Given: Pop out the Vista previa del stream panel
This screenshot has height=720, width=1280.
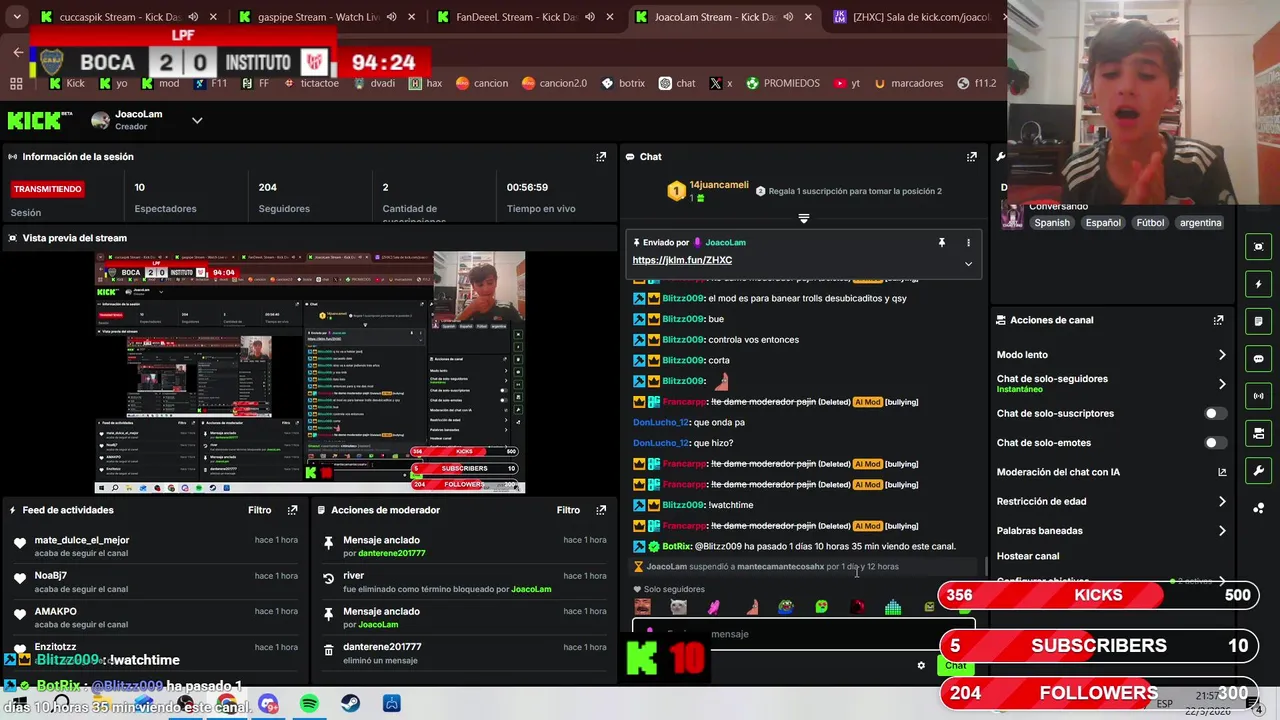Looking at the screenshot, I should [601, 238].
